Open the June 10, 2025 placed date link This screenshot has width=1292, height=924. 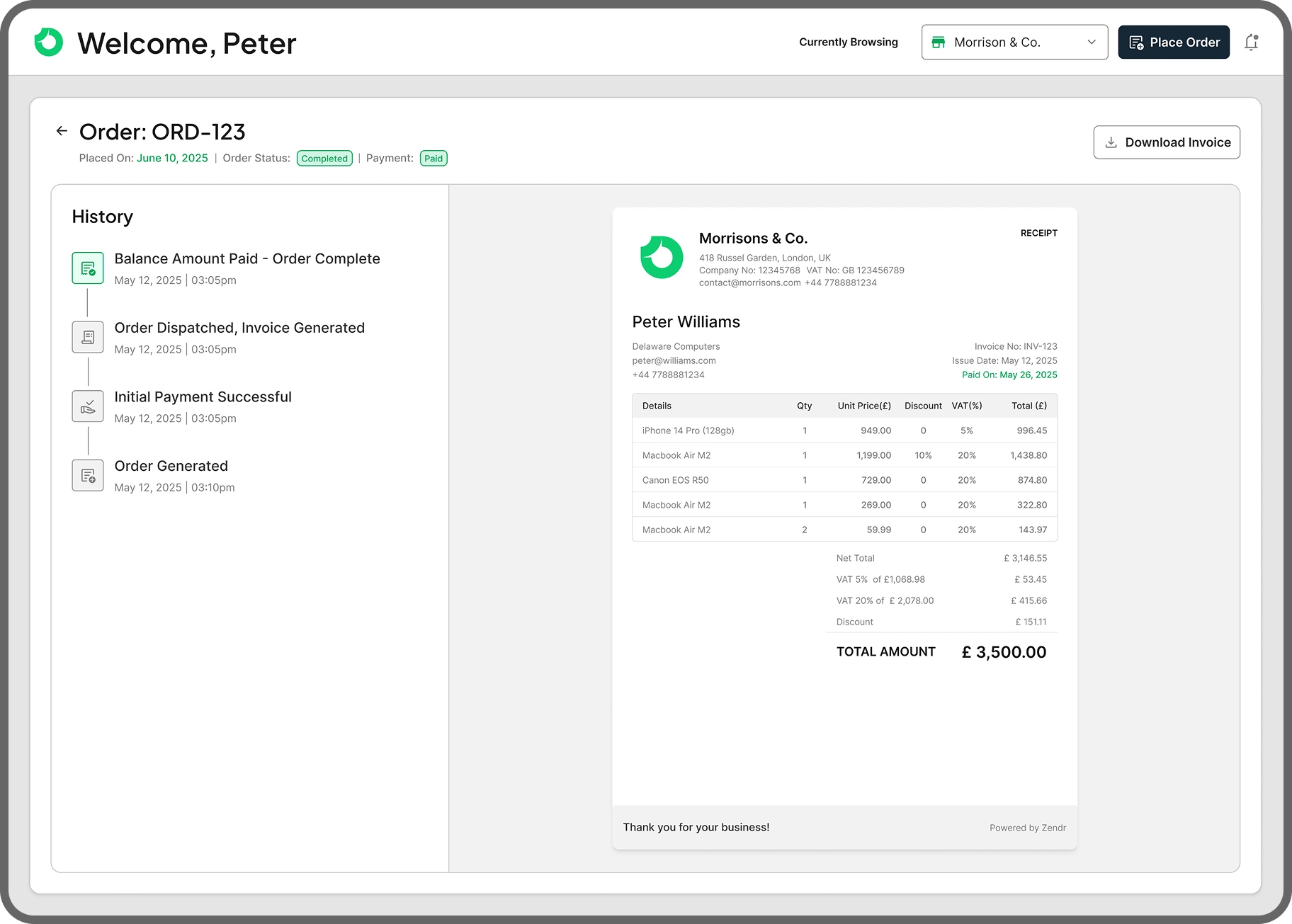coord(171,158)
